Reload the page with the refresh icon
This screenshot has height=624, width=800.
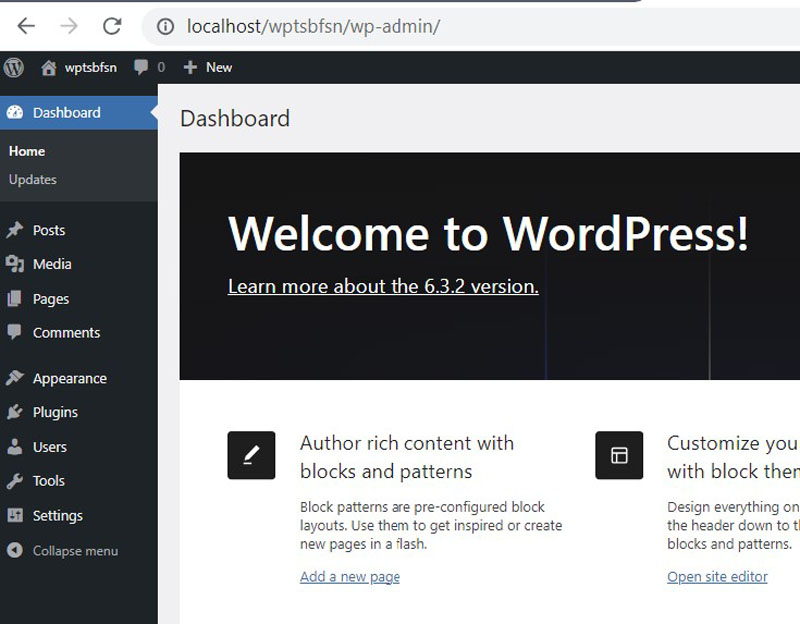[112, 26]
